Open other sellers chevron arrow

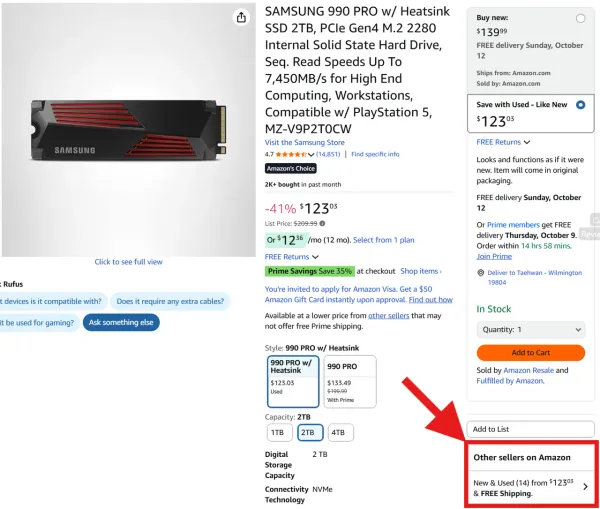click(x=584, y=487)
